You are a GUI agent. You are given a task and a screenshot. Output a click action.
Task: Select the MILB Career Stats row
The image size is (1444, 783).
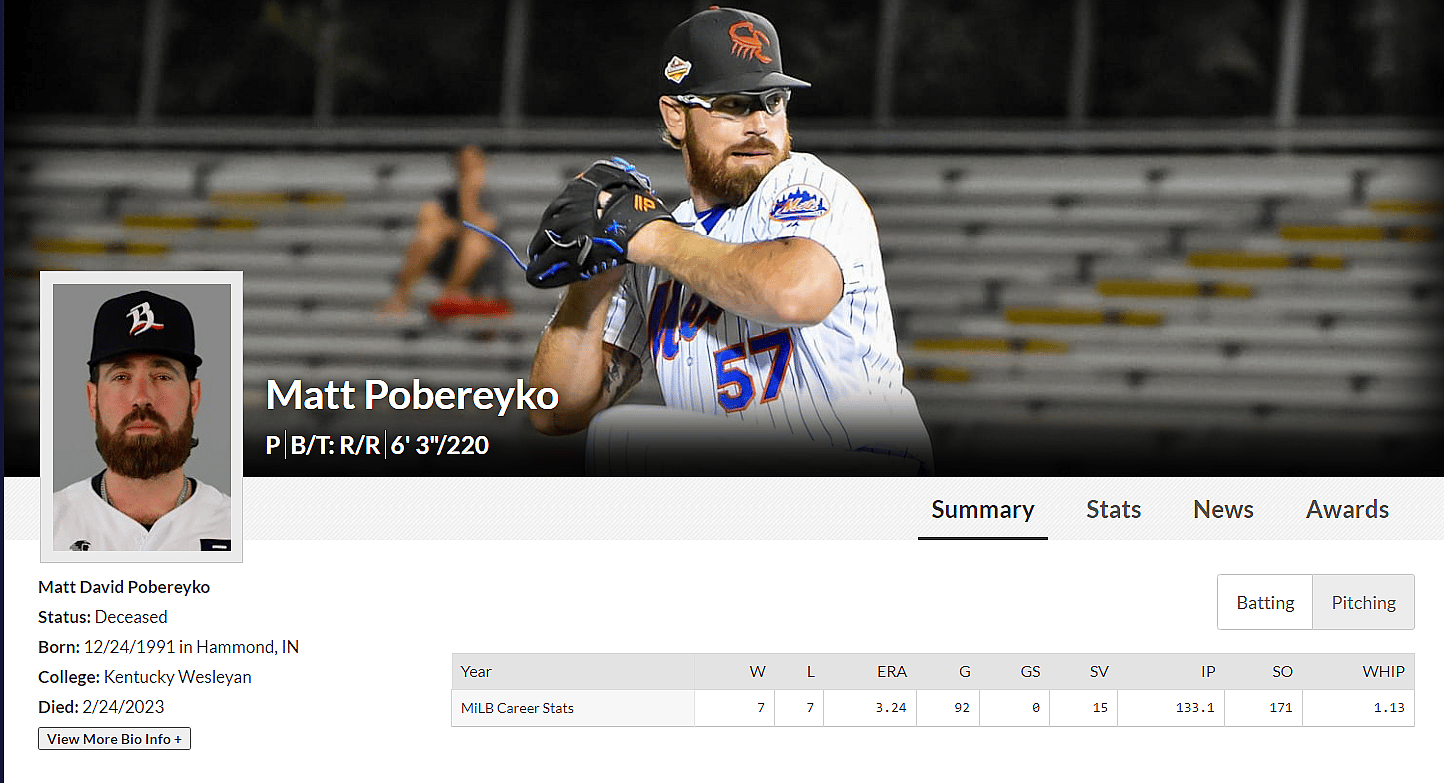click(517, 708)
